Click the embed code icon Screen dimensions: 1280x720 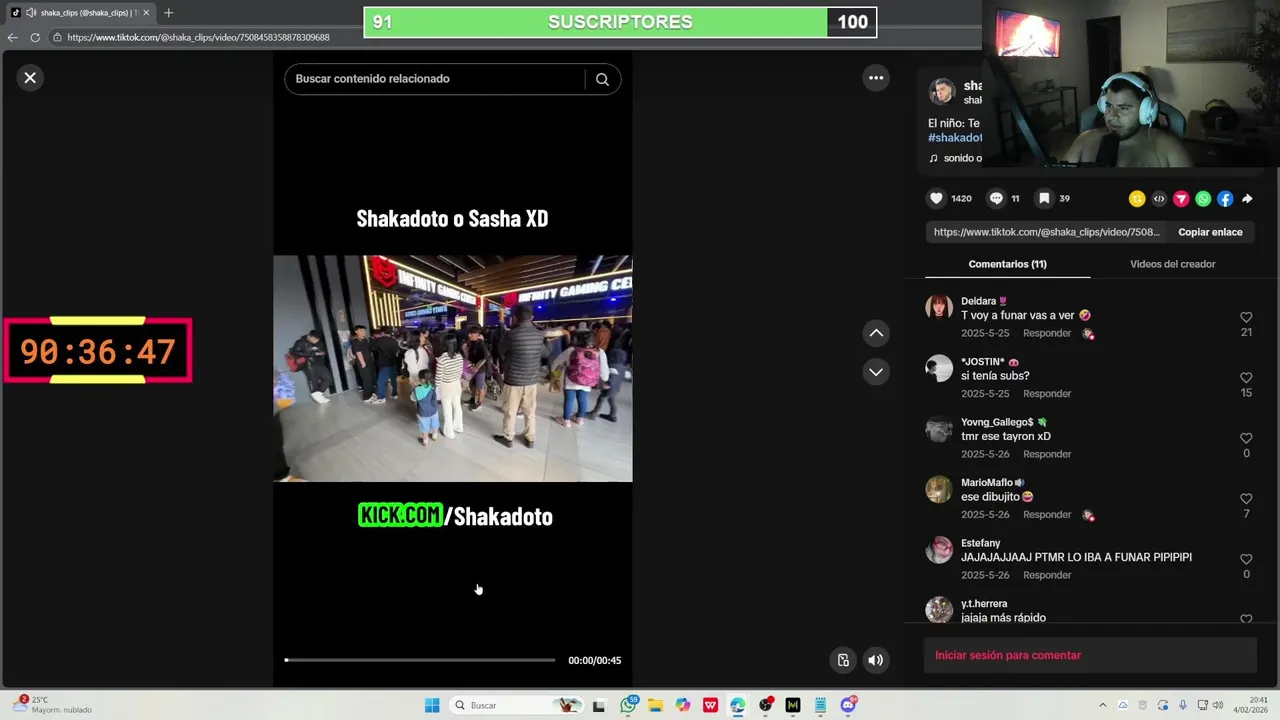coord(1159,199)
